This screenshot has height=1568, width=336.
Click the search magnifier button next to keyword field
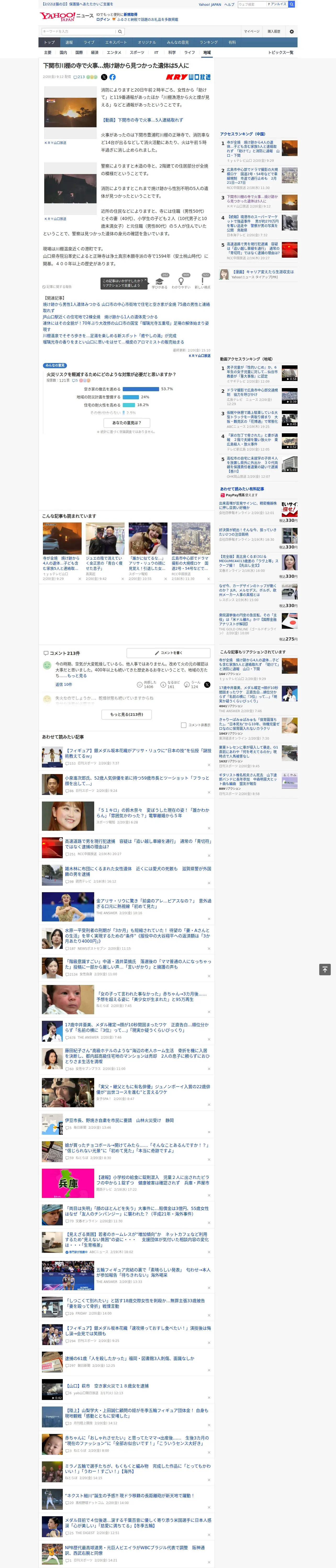pyautogui.click(x=120, y=31)
